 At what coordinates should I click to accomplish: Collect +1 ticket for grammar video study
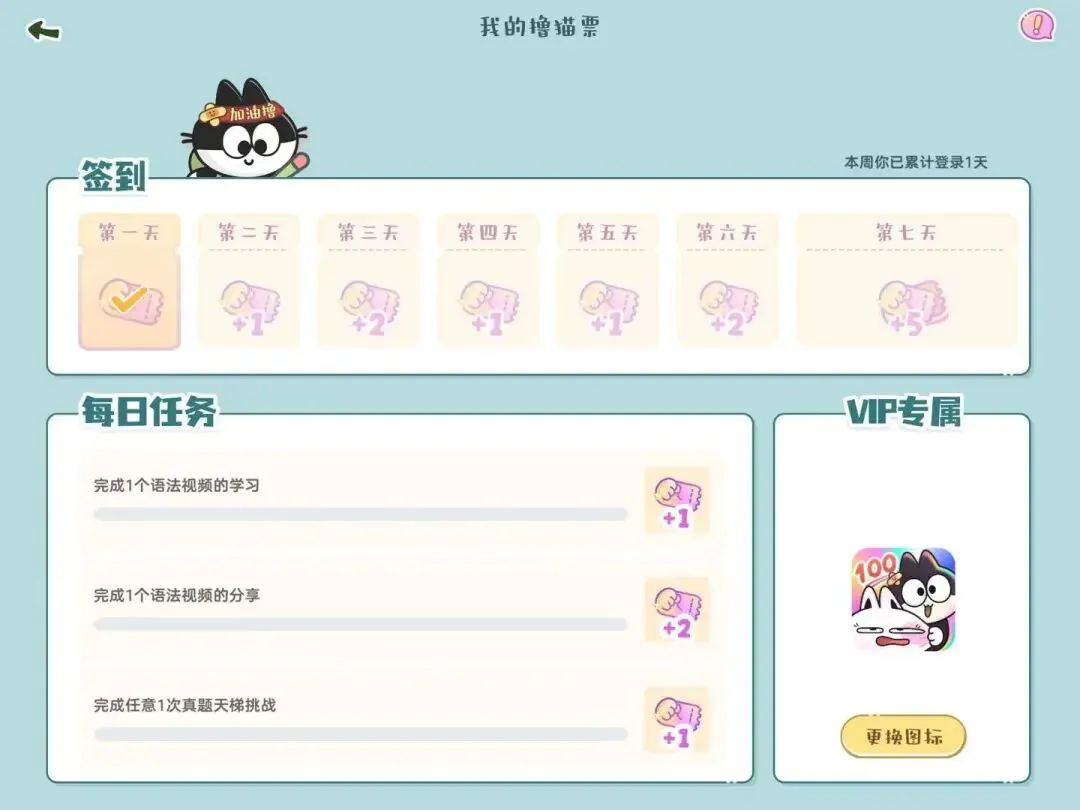tap(677, 500)
